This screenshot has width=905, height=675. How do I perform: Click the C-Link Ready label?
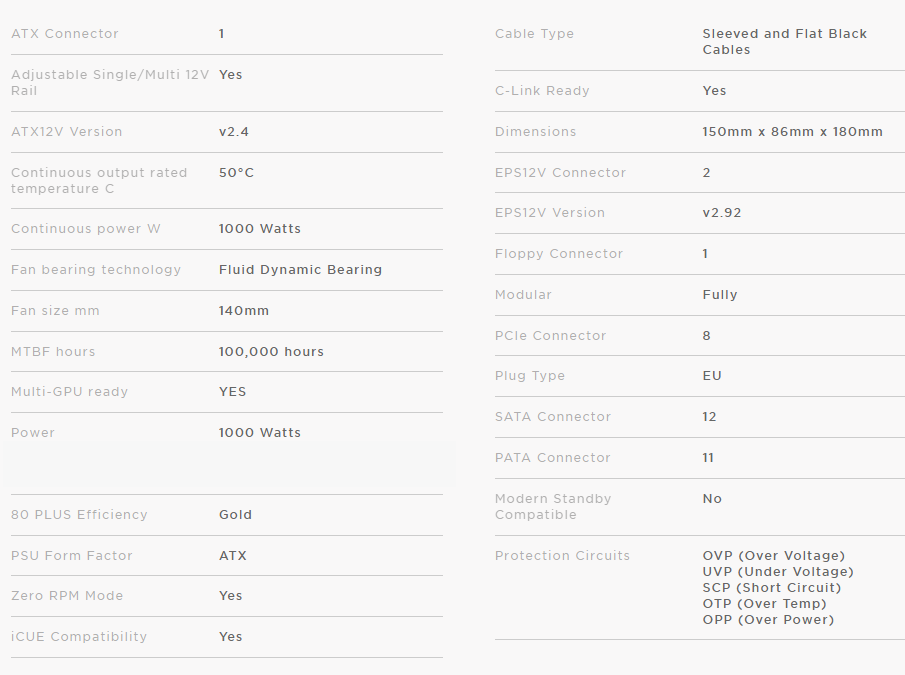[542, 91]
